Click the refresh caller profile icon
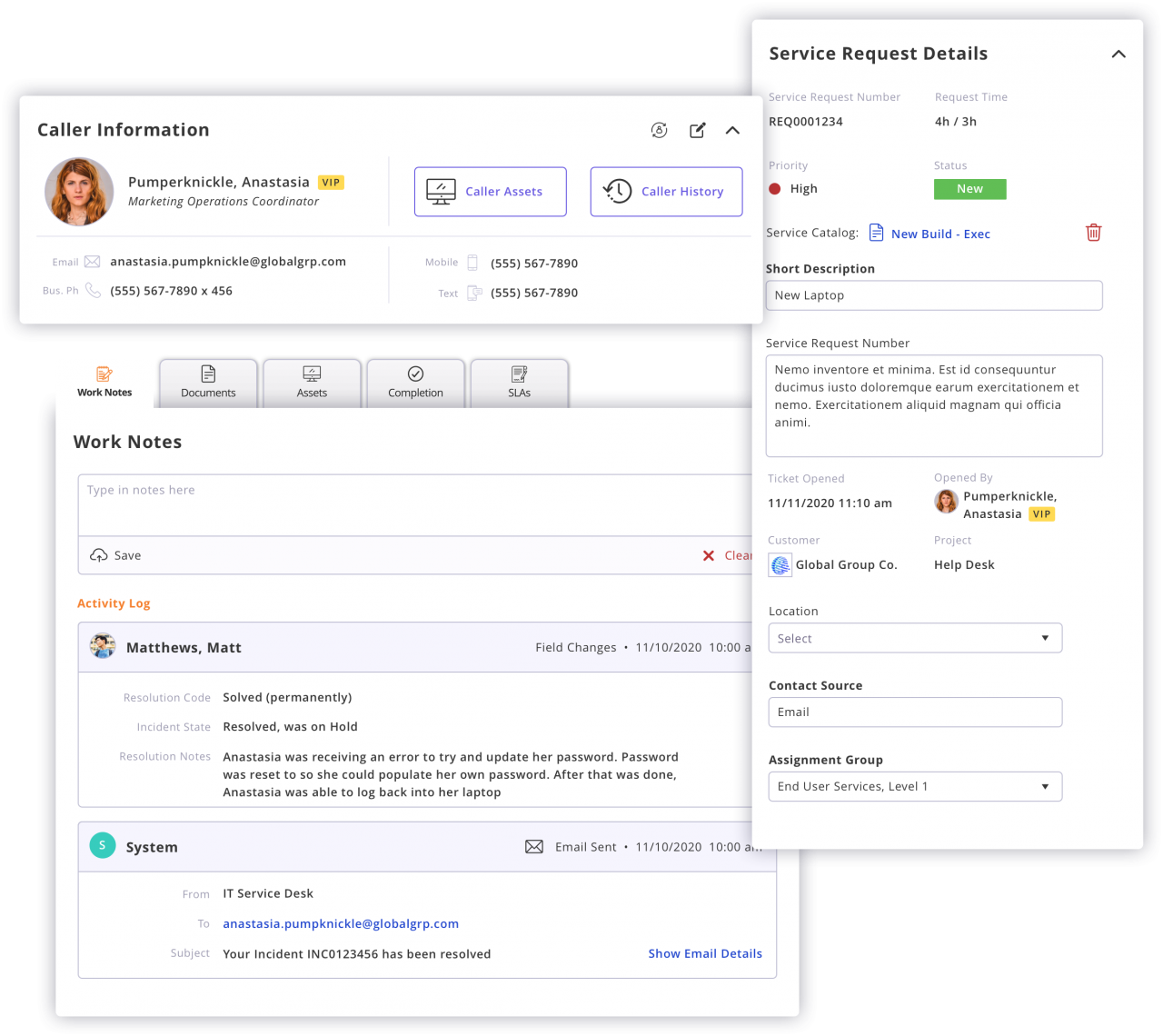 click(x=659, y=130)
